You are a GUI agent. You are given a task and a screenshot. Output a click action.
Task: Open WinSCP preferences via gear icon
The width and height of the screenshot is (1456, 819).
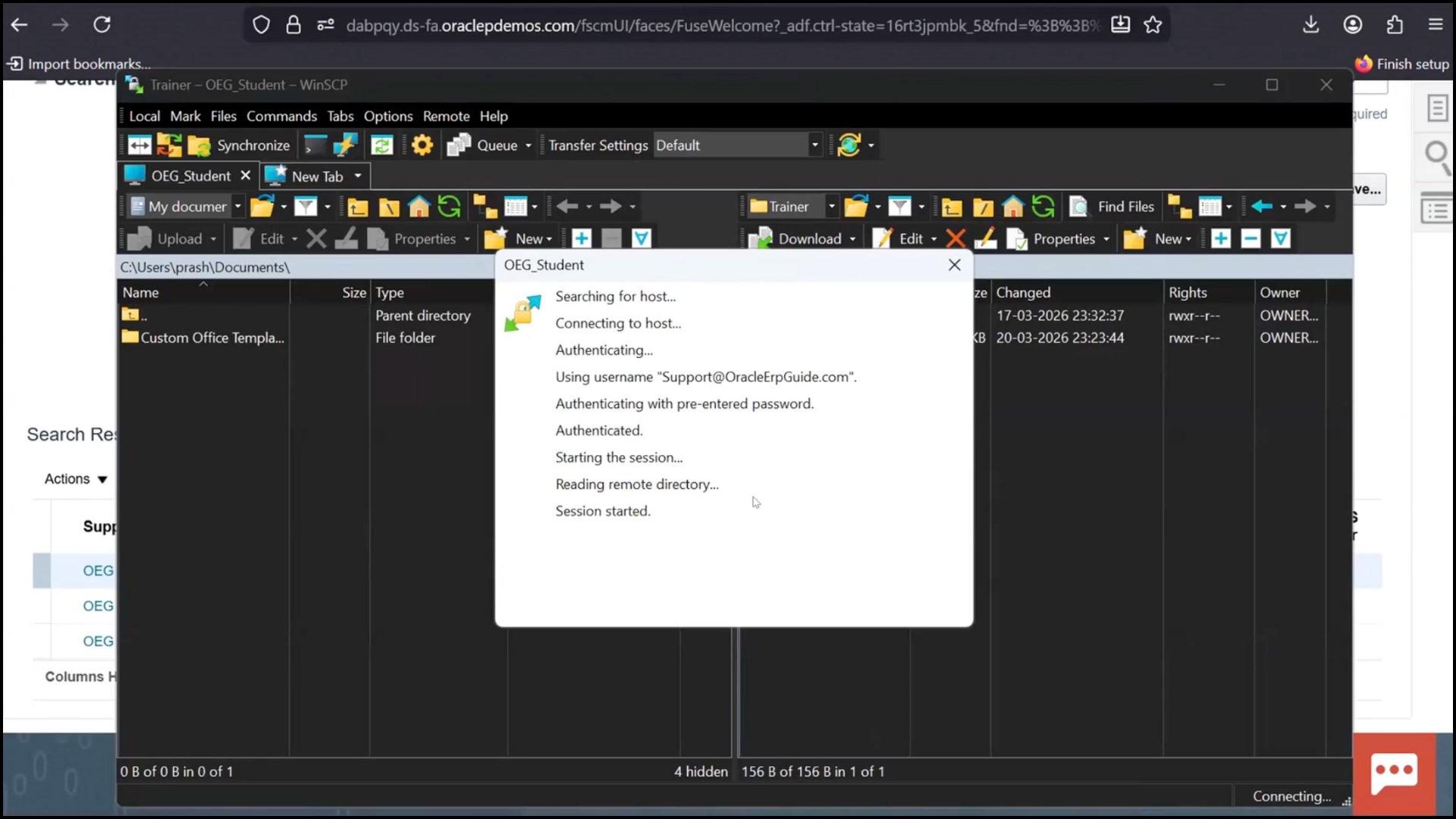tap(422, 145)
